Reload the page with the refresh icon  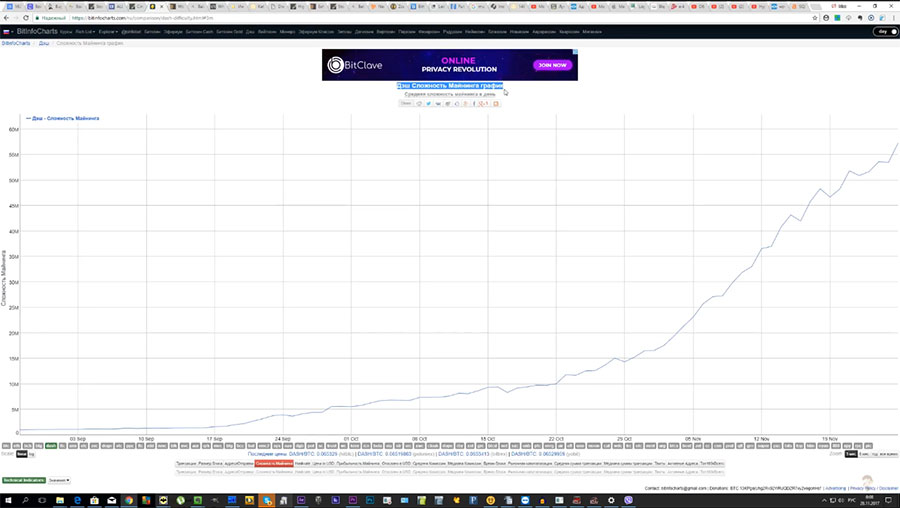tap(26, 18)
